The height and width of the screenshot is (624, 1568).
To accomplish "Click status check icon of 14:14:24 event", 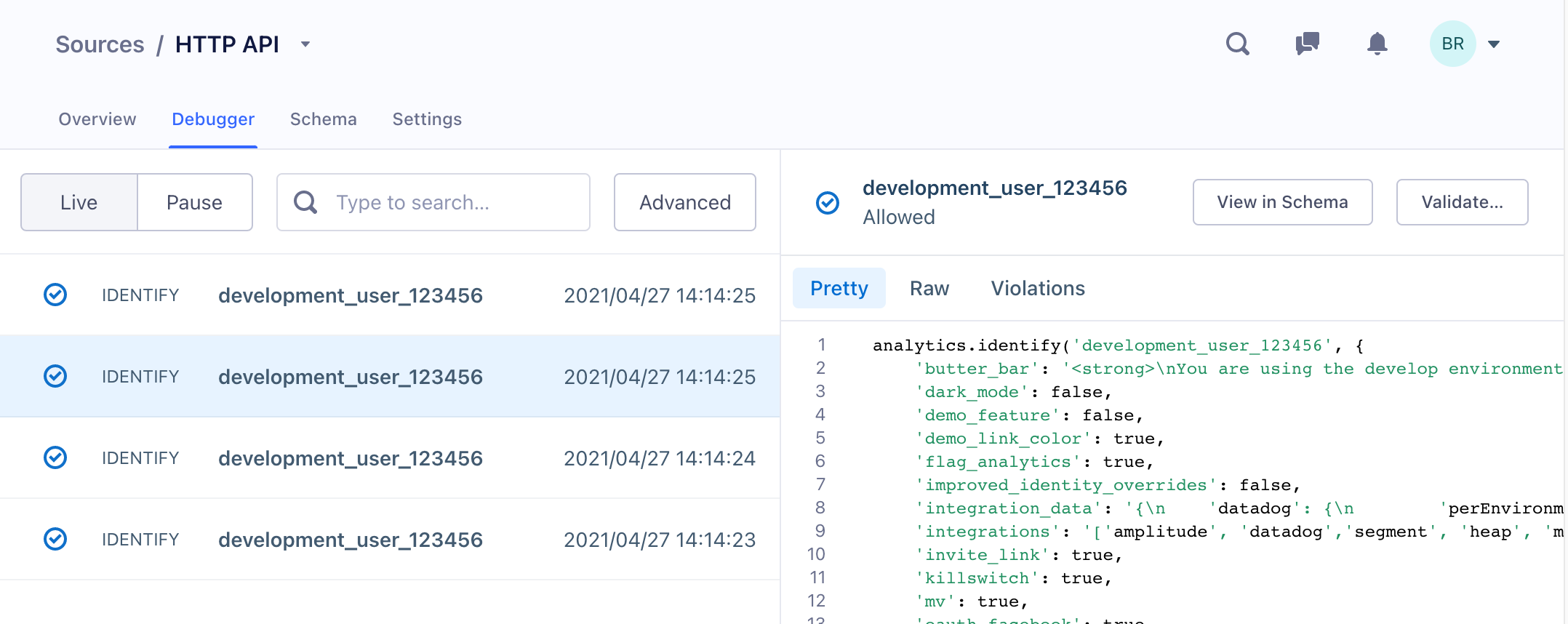I will [x=55, y=457].
